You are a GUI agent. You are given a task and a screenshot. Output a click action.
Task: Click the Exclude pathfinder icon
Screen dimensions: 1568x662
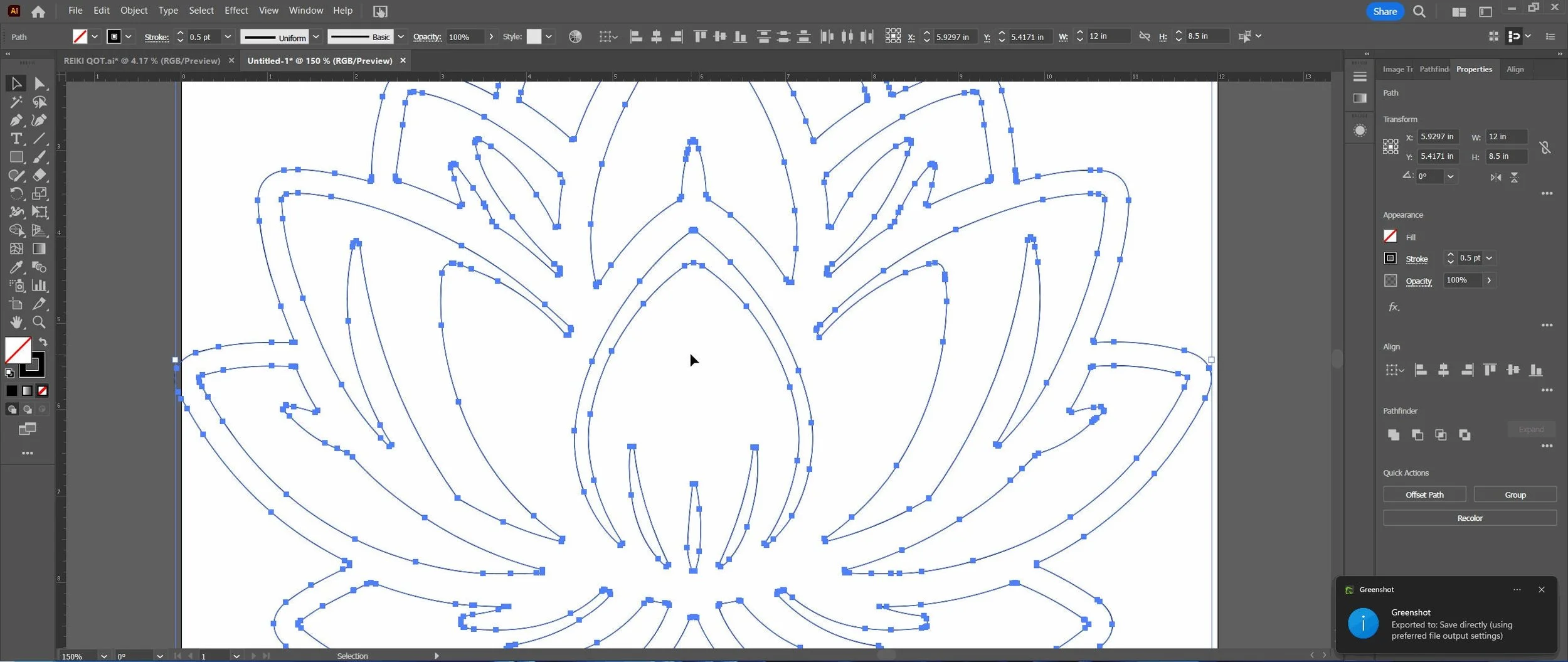coord(1465,435)
